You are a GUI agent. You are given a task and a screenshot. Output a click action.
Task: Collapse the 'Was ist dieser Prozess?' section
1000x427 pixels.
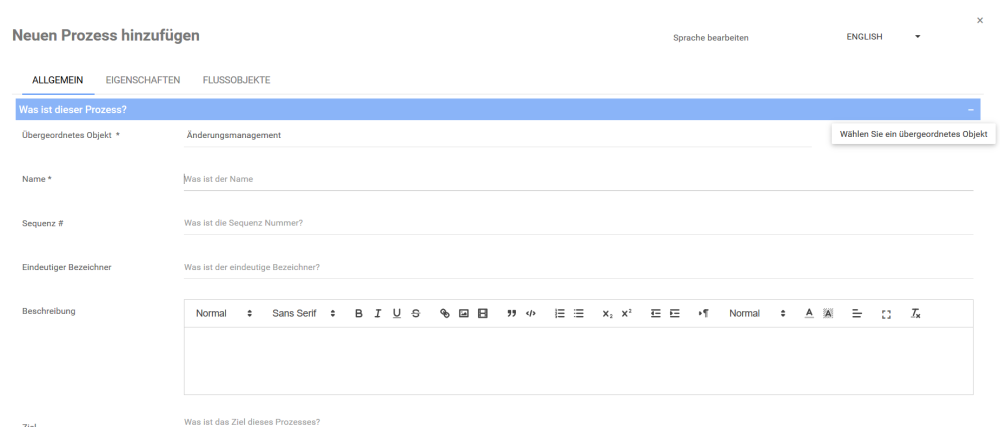pos(971,110)
